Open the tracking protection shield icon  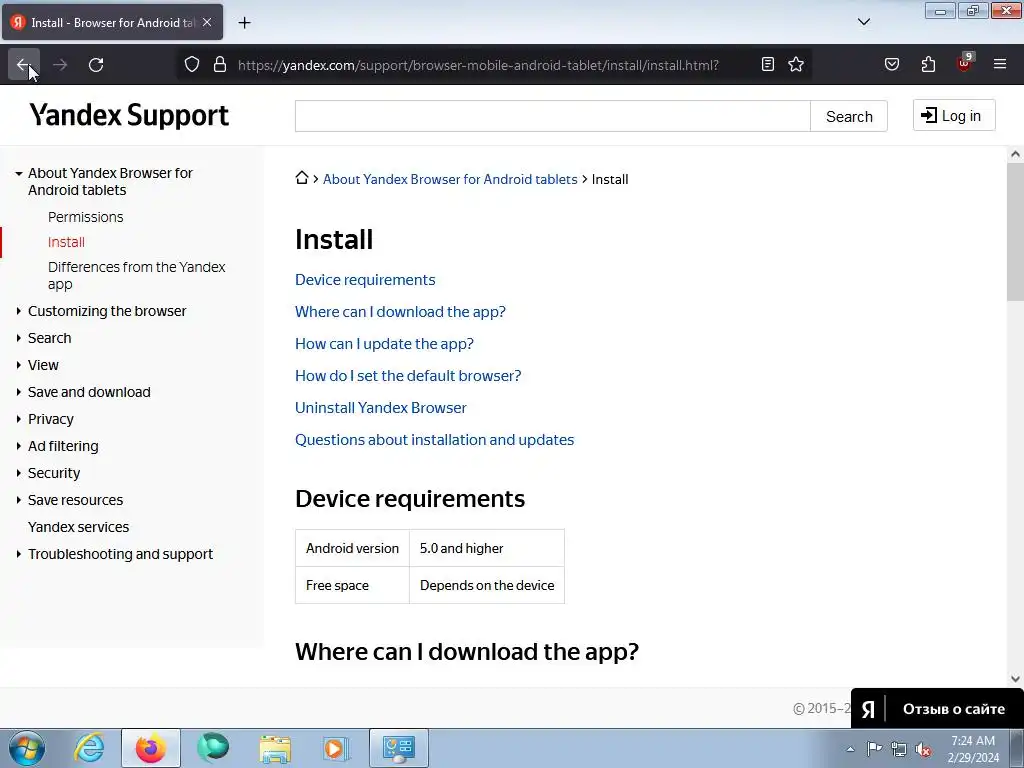coord(191,64)
